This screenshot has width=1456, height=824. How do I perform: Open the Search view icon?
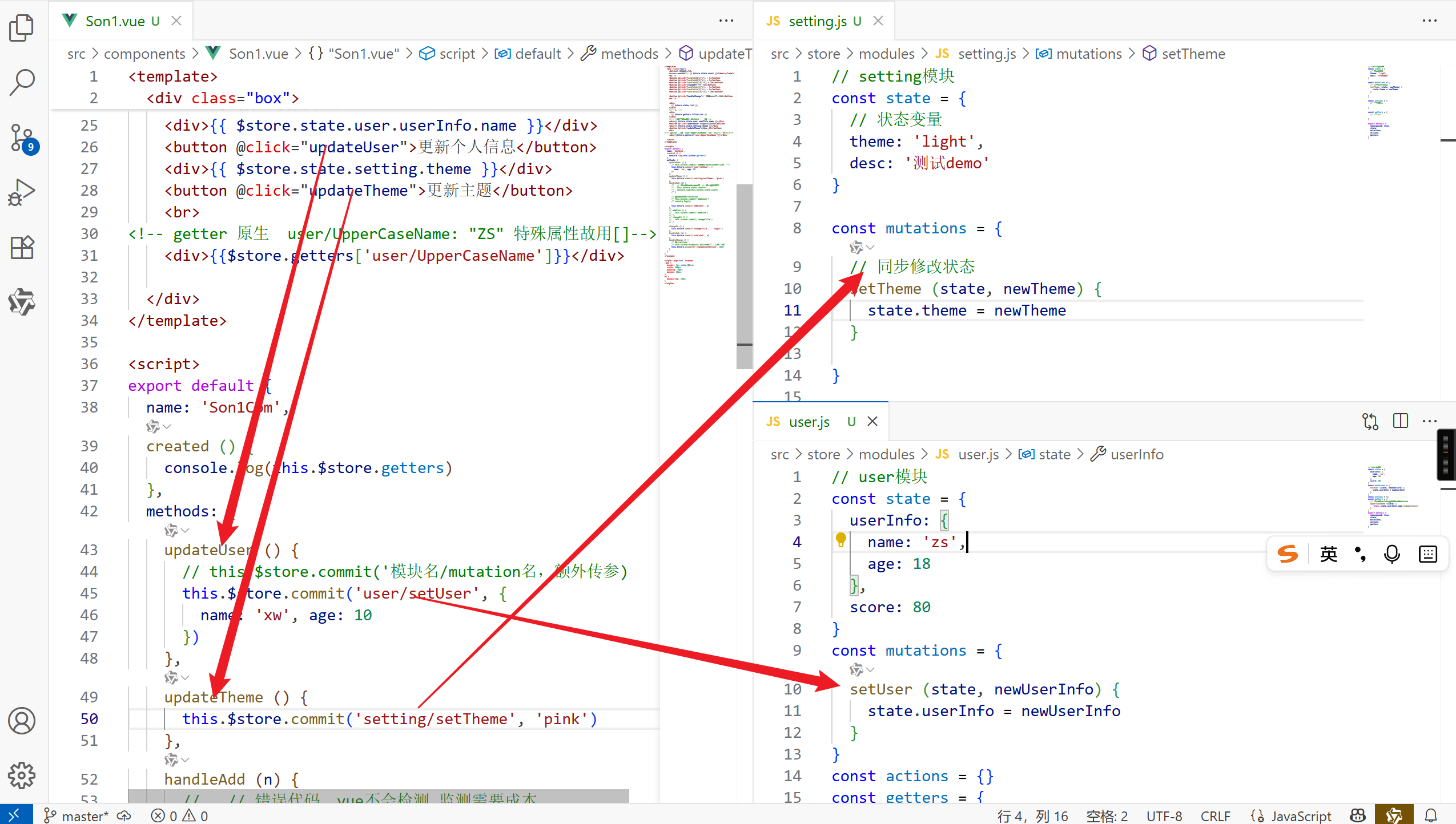(22, 82)
